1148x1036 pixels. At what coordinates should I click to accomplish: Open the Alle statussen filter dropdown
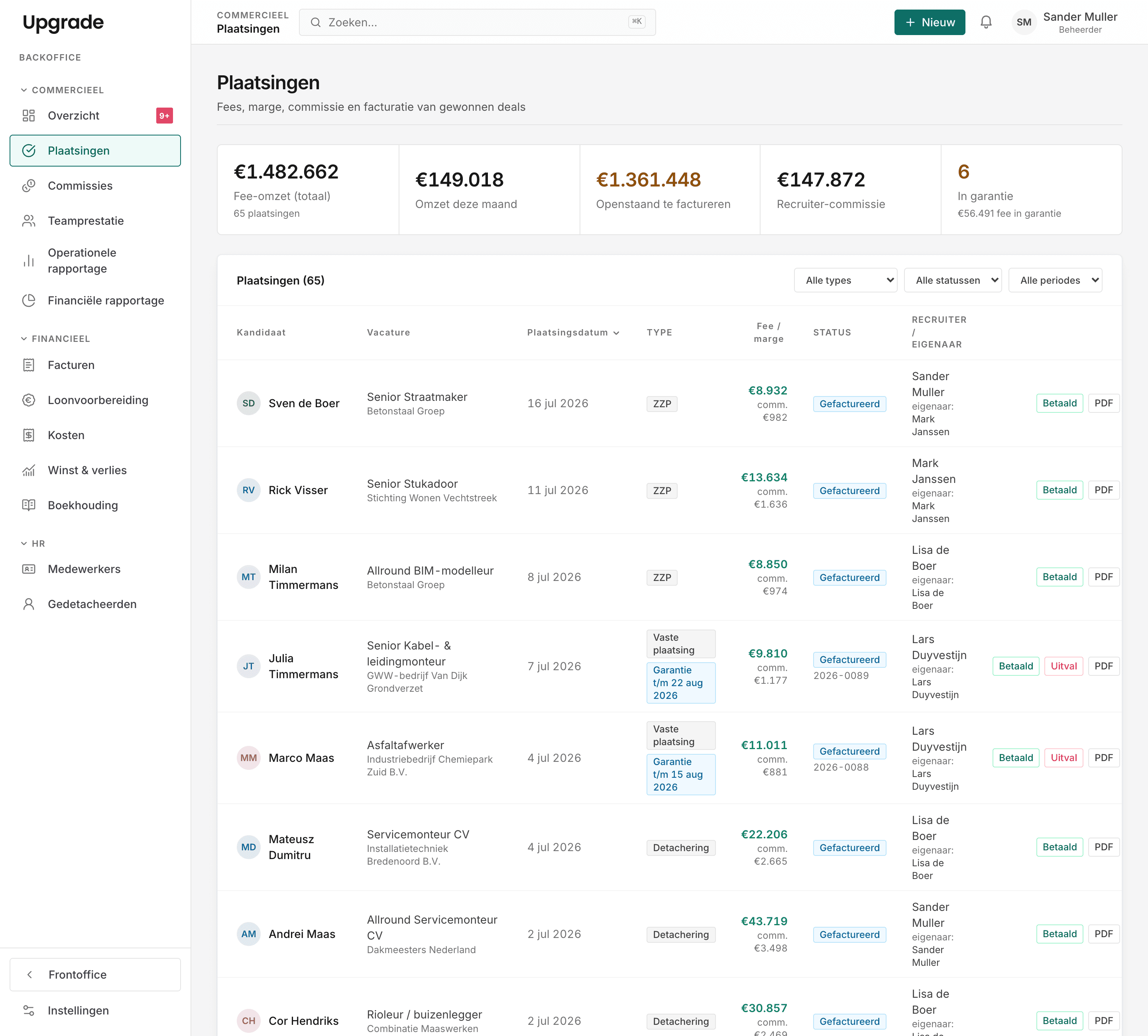point(953,280)
